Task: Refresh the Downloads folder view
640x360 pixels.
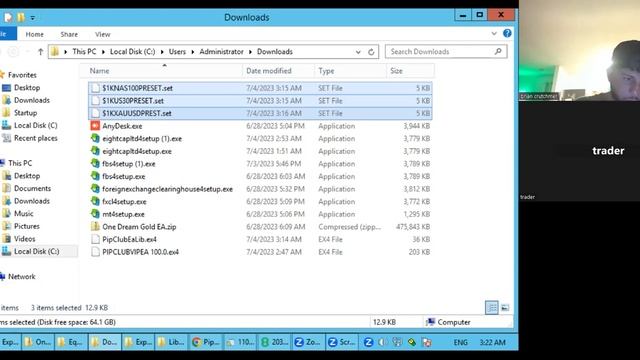Action: [x=371, y=52]
